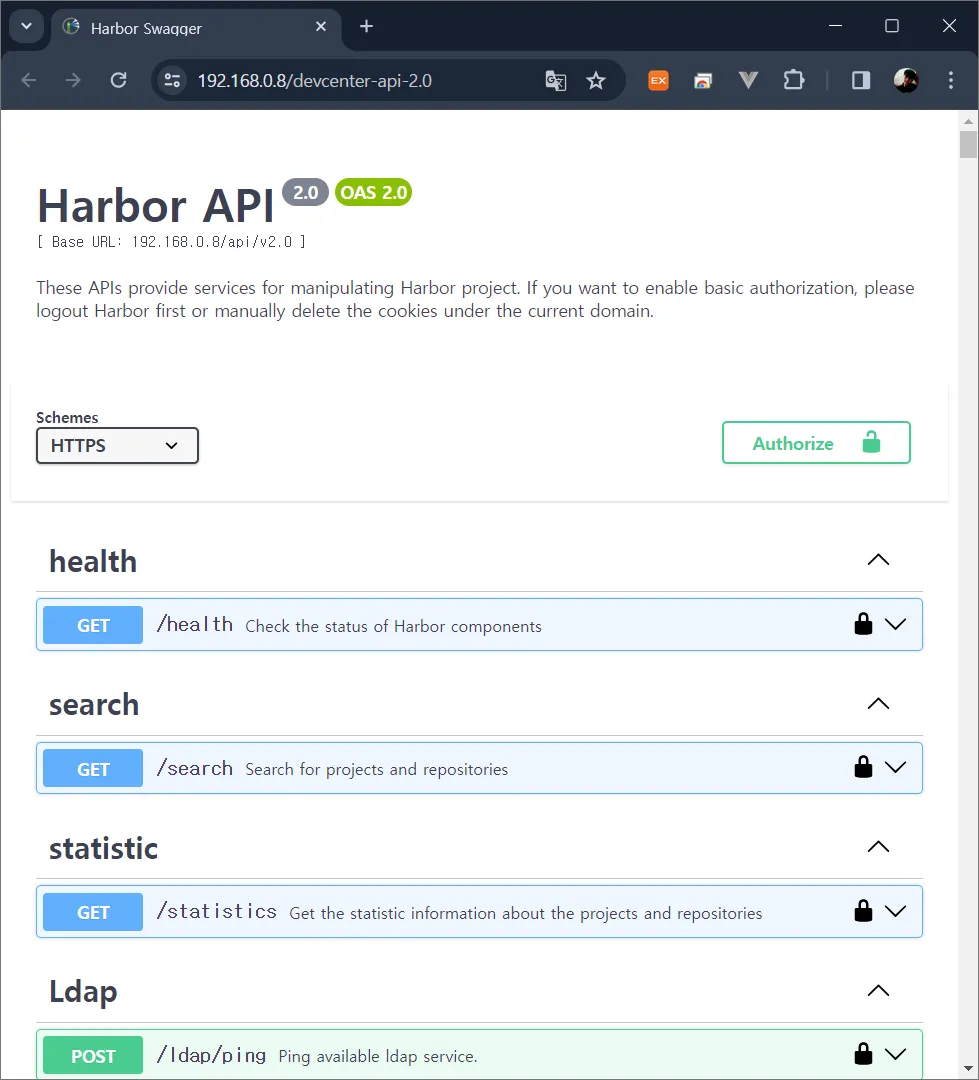Click the OAS 2.0 badge
This screenshot has width=979, height=1080.
click(x=373, y=192)
